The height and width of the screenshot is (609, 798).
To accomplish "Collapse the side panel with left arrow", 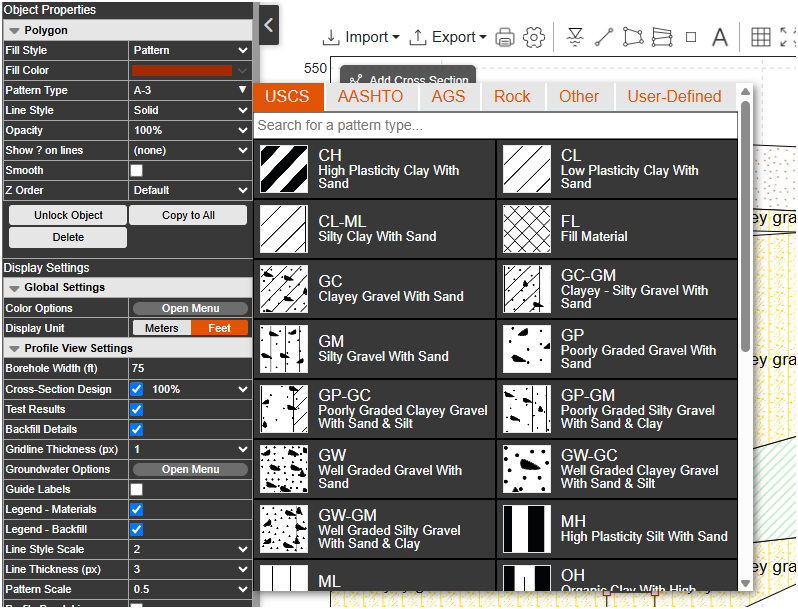I will [x=269, y=25].
